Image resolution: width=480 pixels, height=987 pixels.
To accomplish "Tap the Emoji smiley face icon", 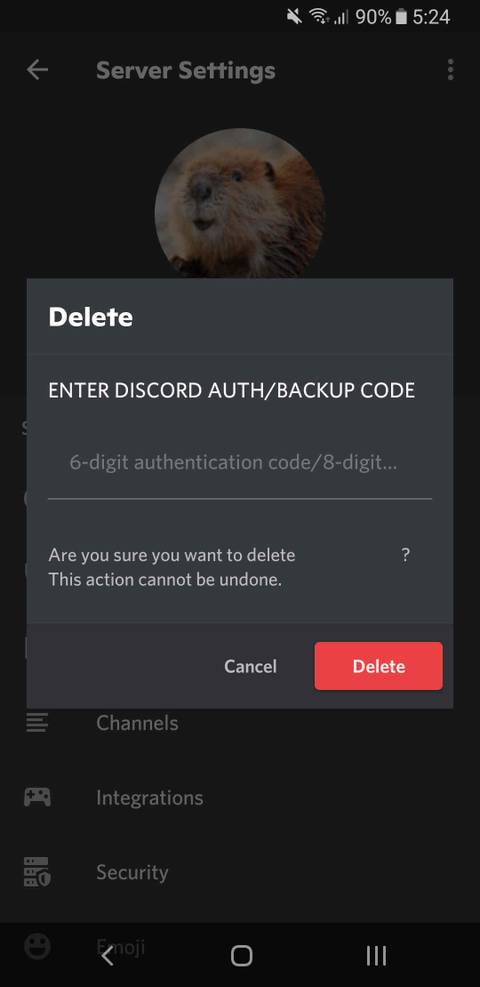I will click(x=37, y=945).
